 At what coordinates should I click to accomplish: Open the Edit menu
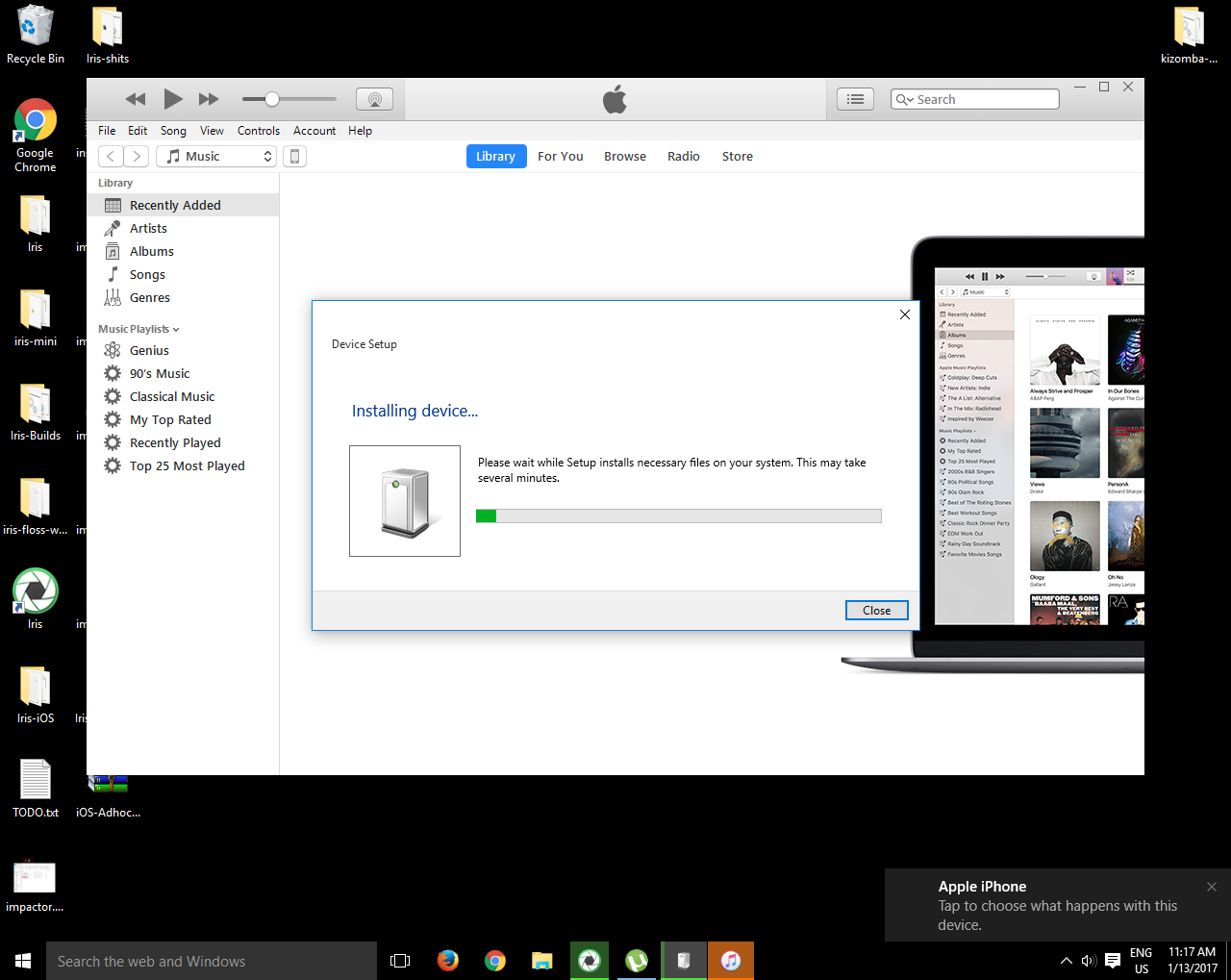pos(138,131)
